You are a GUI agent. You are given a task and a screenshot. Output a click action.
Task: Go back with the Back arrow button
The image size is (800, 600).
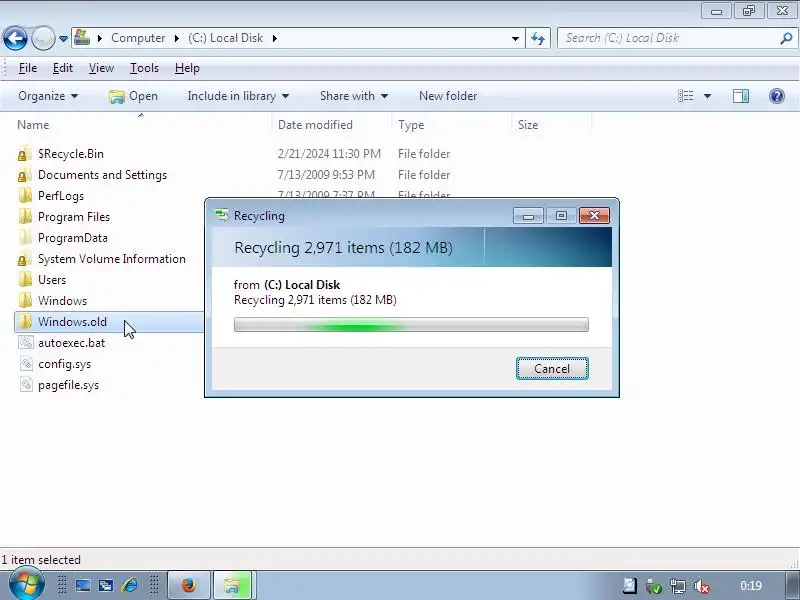15,38
